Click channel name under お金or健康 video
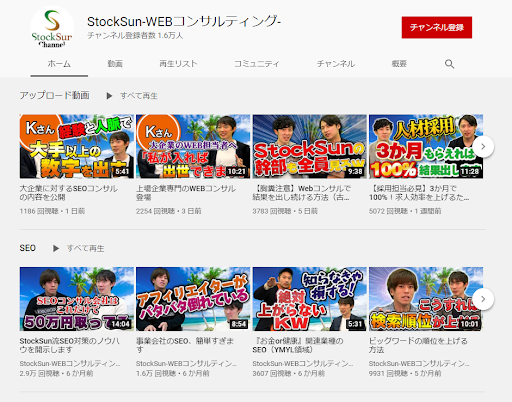Viewport: 512px width, 402px height. click(x=303, y=364)
